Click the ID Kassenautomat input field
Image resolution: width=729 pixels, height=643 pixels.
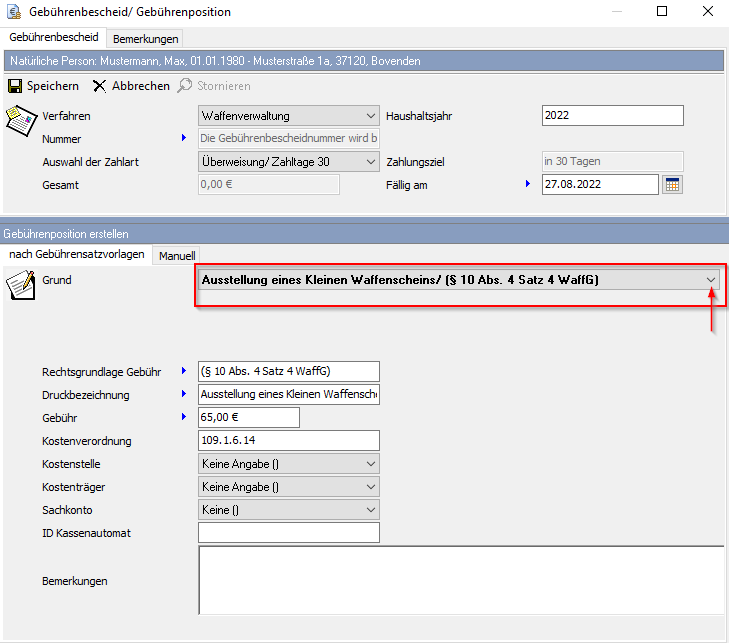[289, 533]
